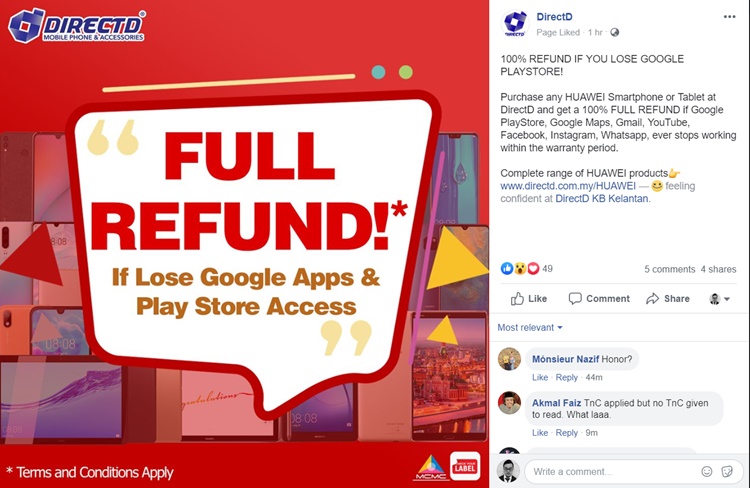Click the DirectD page profile picture
Image resolution: width=750 pixels, height=488 pixels.
tap(515, 23)
